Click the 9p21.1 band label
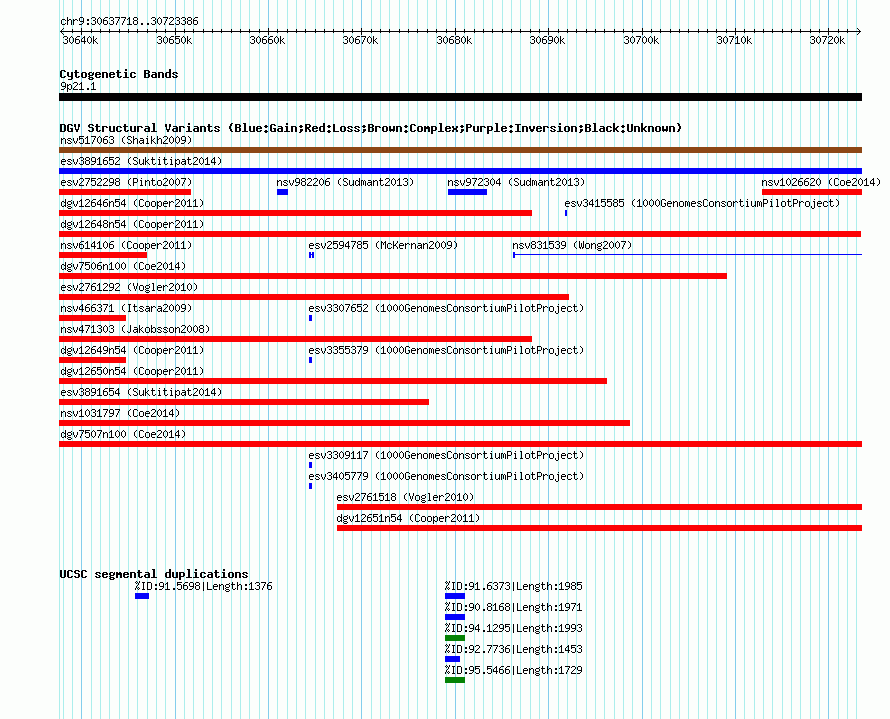Image resolution: width=890 pixels, height=719 pixels. tap(78, 86)
